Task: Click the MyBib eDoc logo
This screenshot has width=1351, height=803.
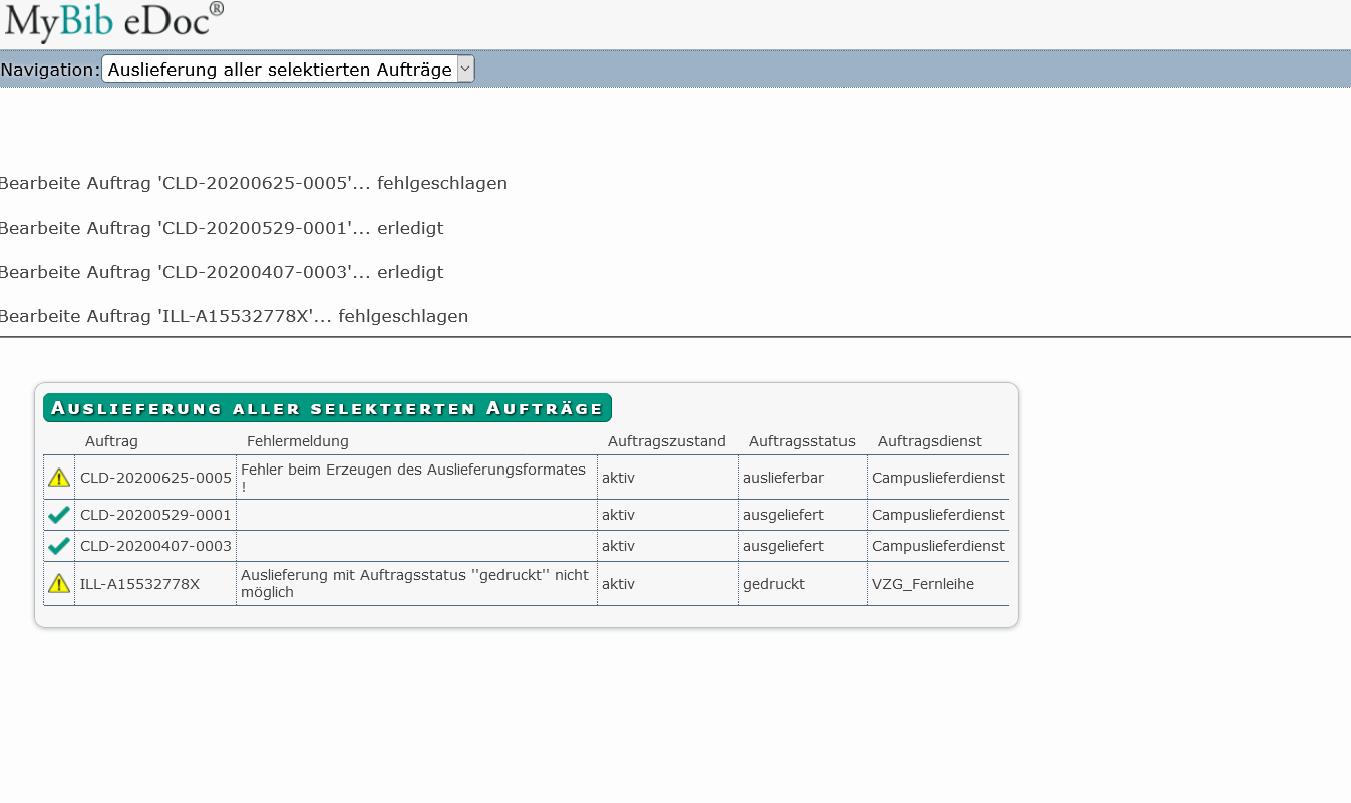Action: tap(114, 22)
